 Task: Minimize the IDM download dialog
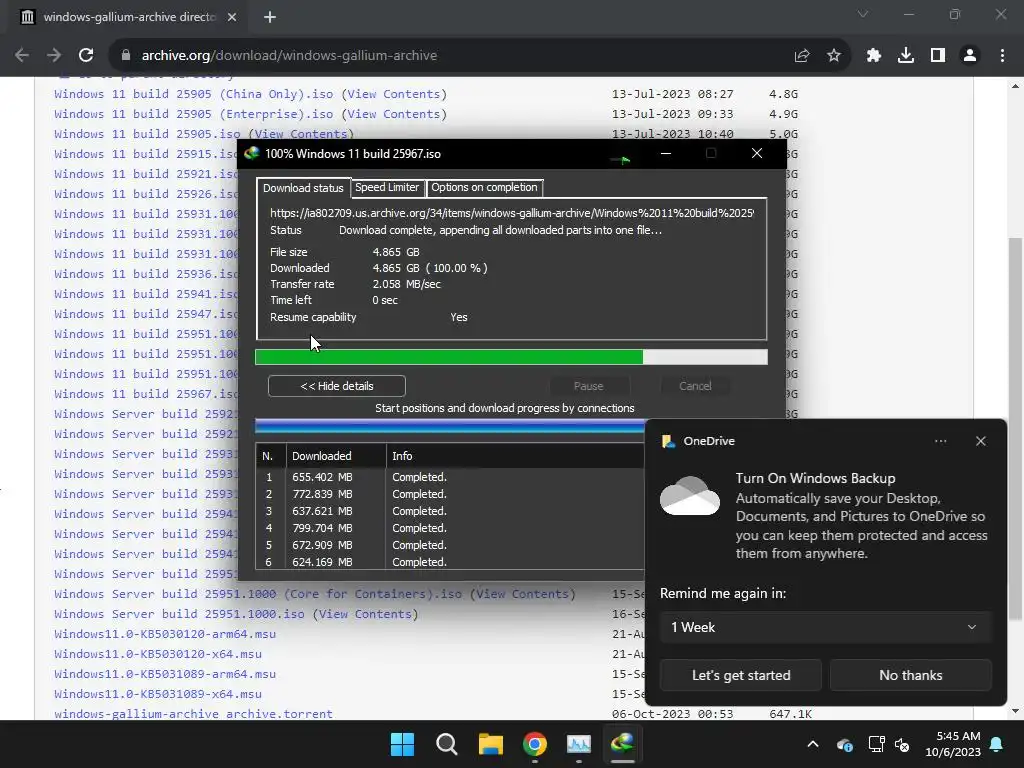click(x=665, y=153)
